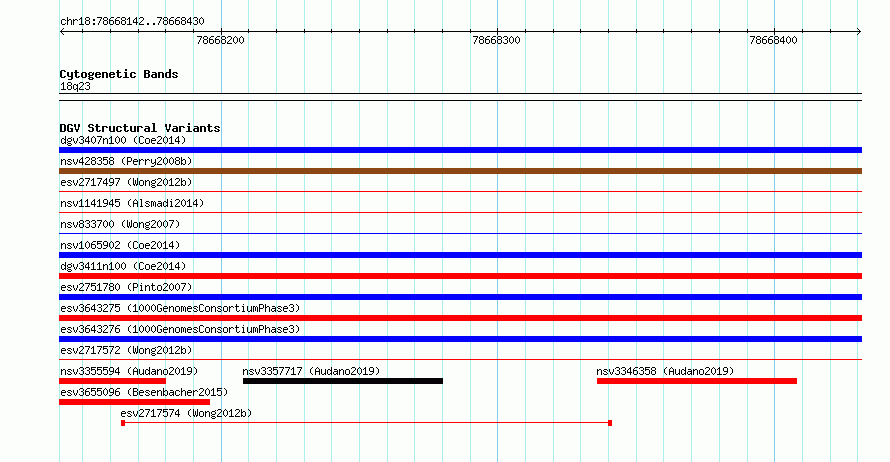Select the thin esv2717574 variant line
890x462 pixels.
coord(367,423)
